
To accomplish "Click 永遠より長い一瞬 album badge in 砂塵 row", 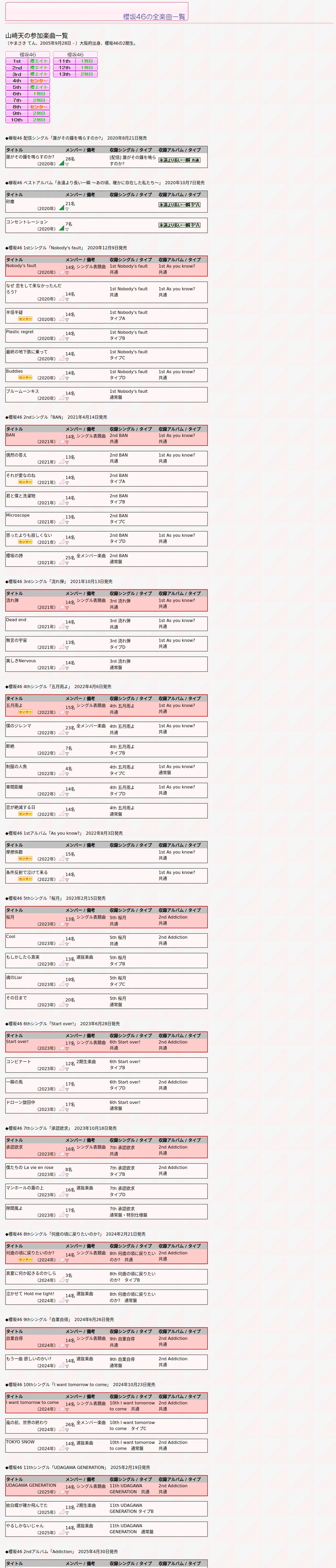I will [x=179, y=205].
